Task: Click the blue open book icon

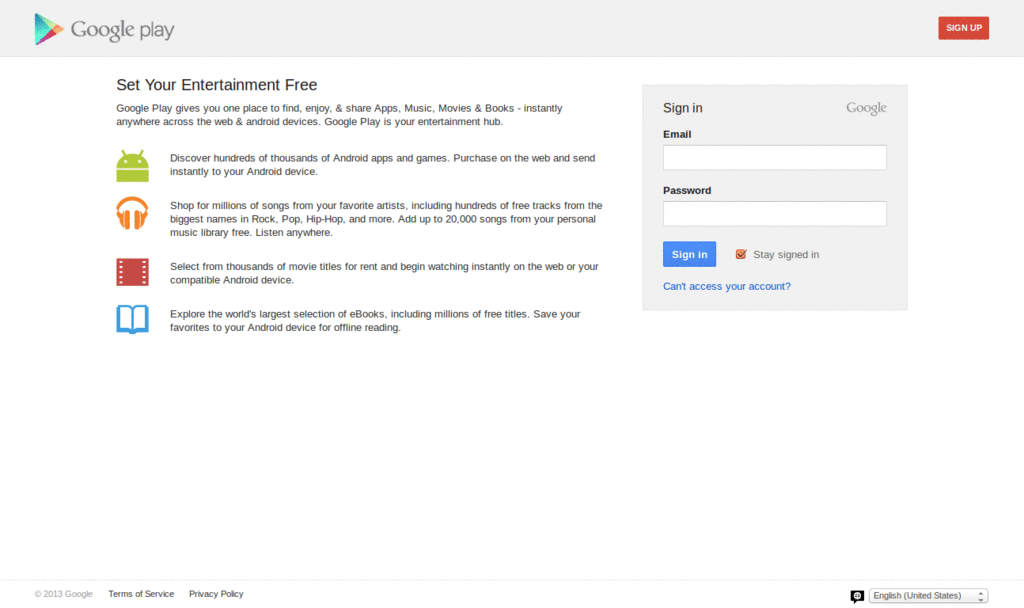Action: (133, 319)
